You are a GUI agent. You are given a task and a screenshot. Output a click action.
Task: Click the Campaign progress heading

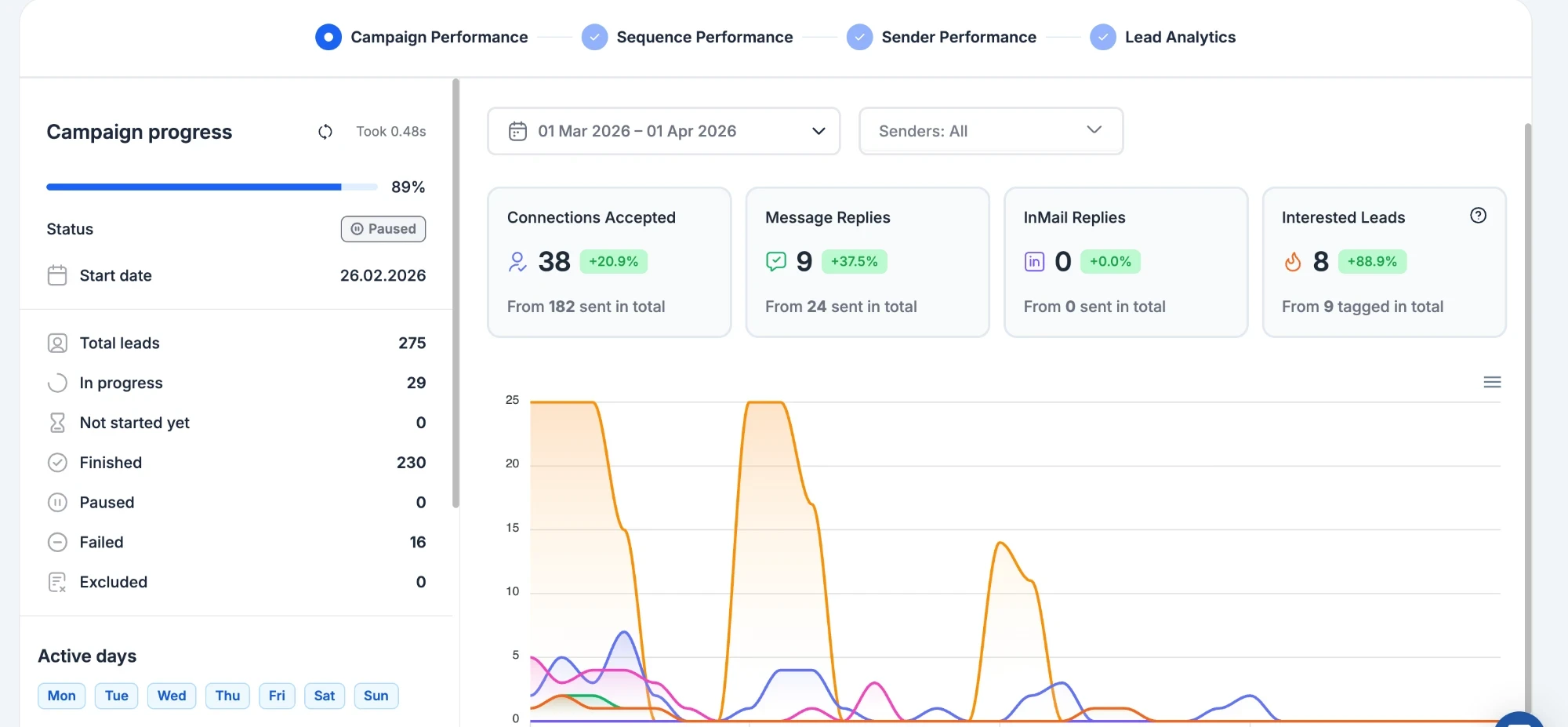pos(140,132)
